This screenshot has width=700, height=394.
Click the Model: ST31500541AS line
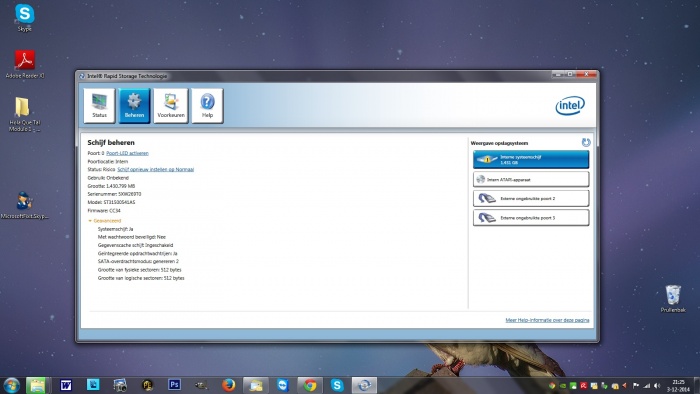(111, 202)
